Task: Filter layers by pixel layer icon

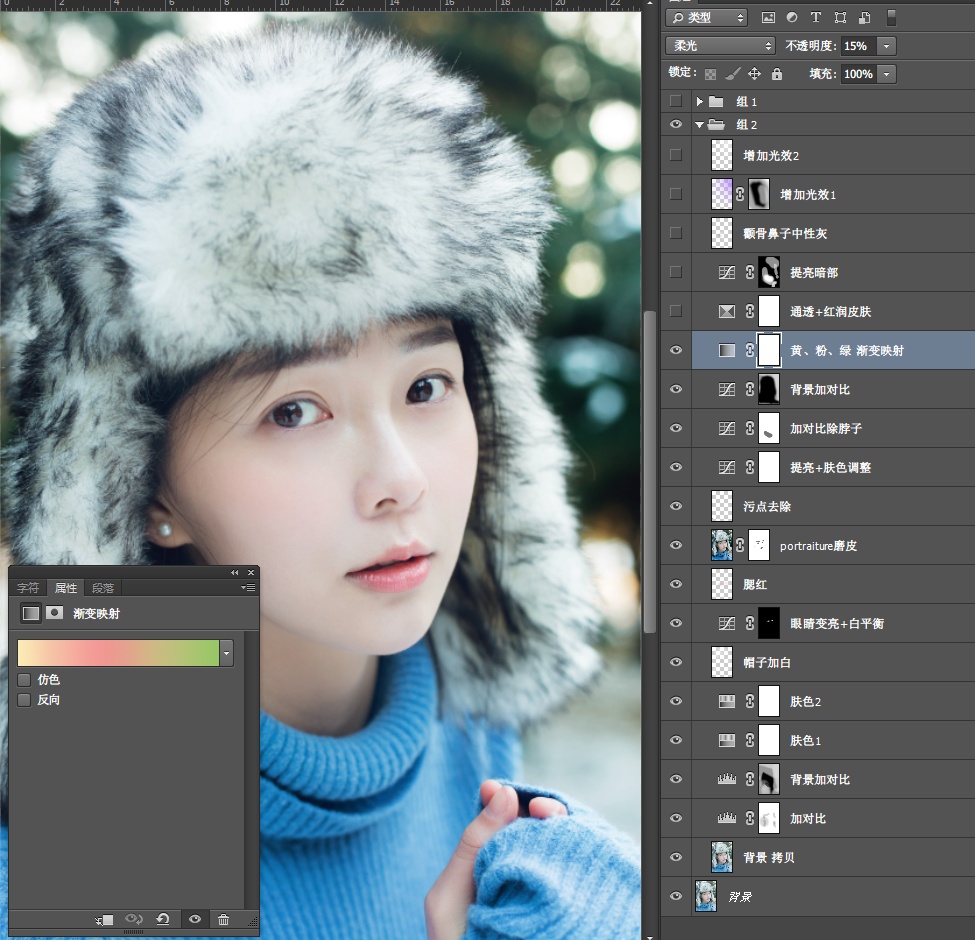Action: click(769, 17)
